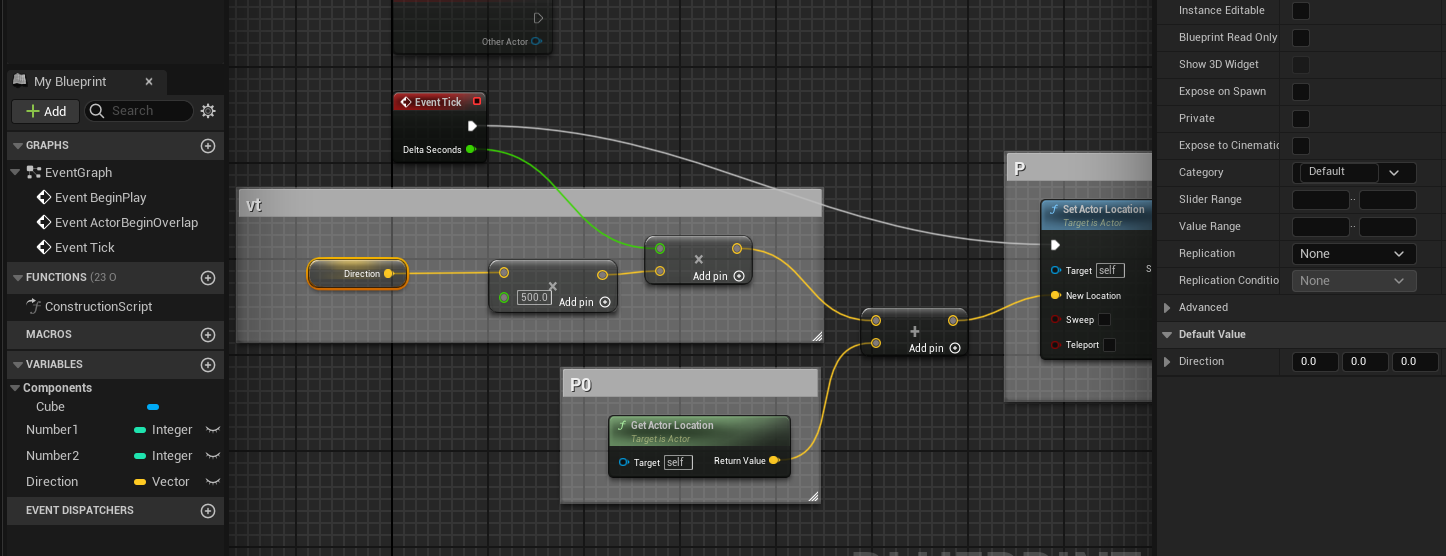
Task: Select the vt comment box title
Action: tap(529, 204)
